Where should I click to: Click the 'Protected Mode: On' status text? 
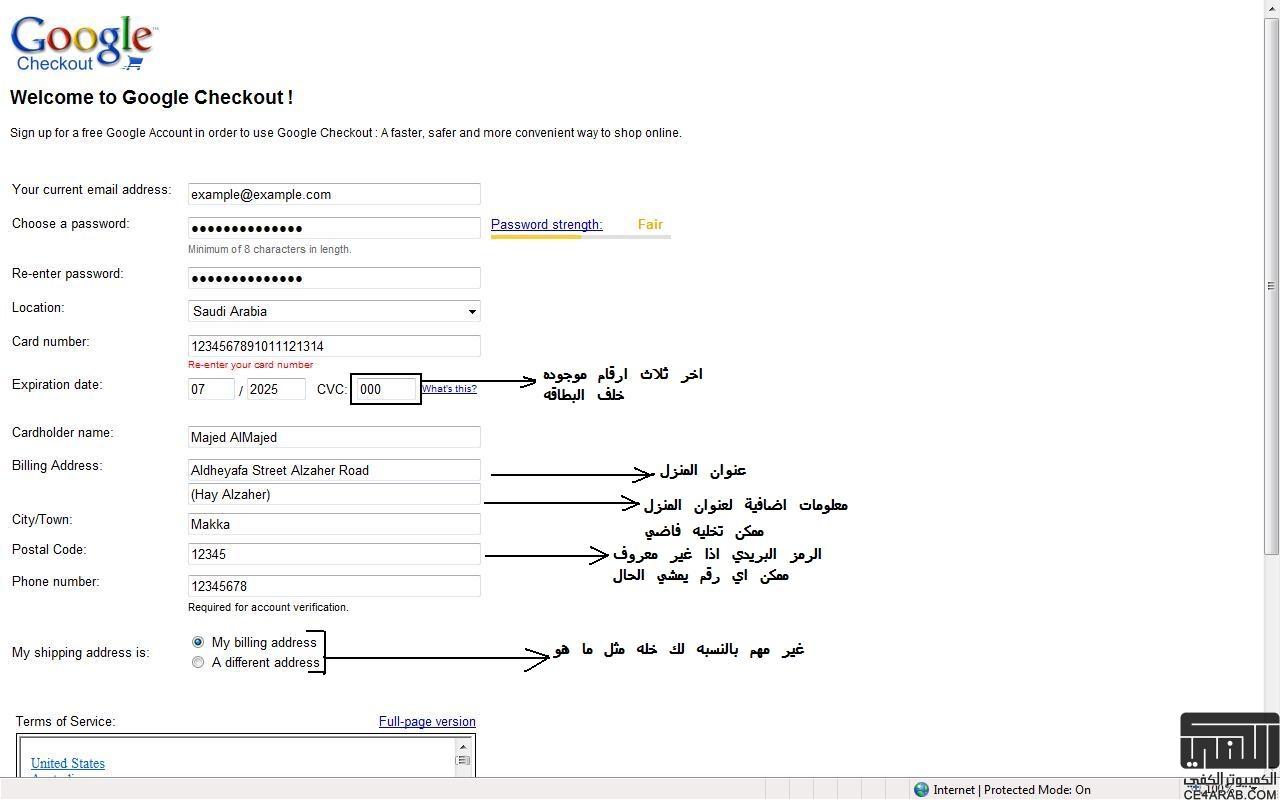coord(1037,790)
